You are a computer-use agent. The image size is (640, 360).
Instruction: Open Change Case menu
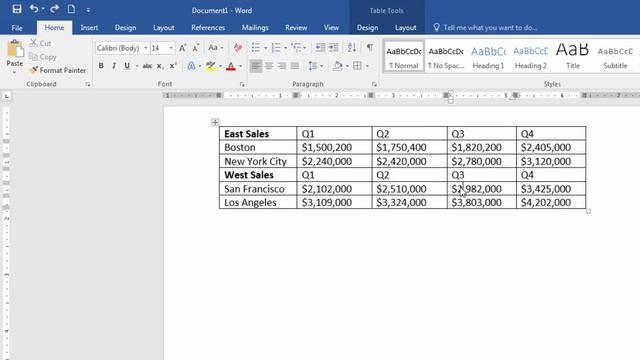[x=215, y=48]
